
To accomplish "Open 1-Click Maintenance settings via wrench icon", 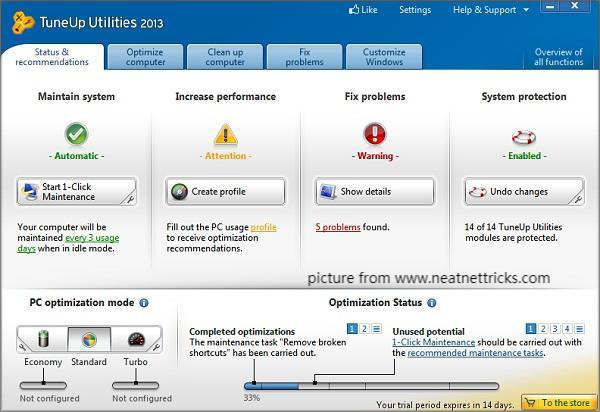I will click(130, 199).
